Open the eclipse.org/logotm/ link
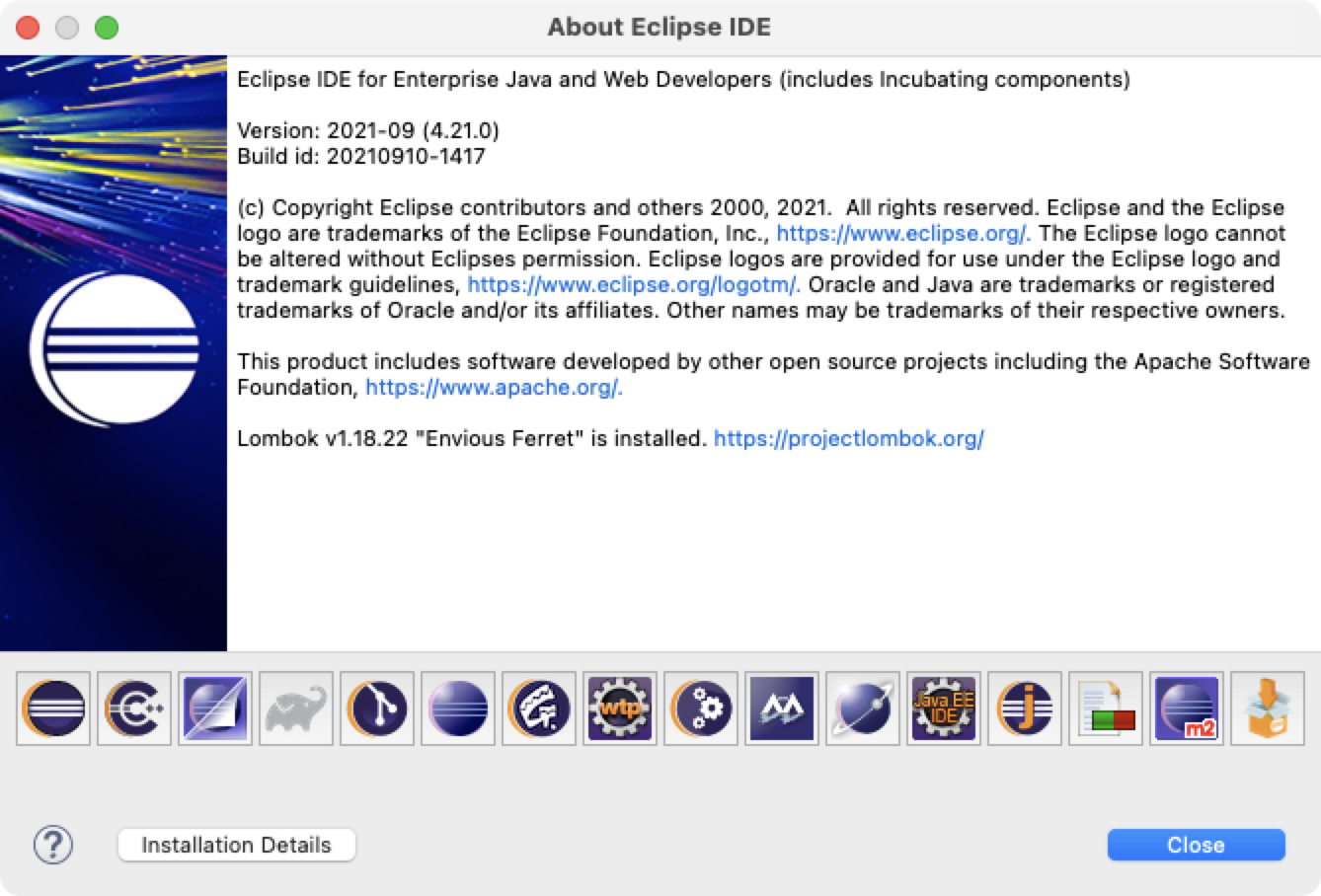This screenshot has height=896, width=1321. point(634,285)
